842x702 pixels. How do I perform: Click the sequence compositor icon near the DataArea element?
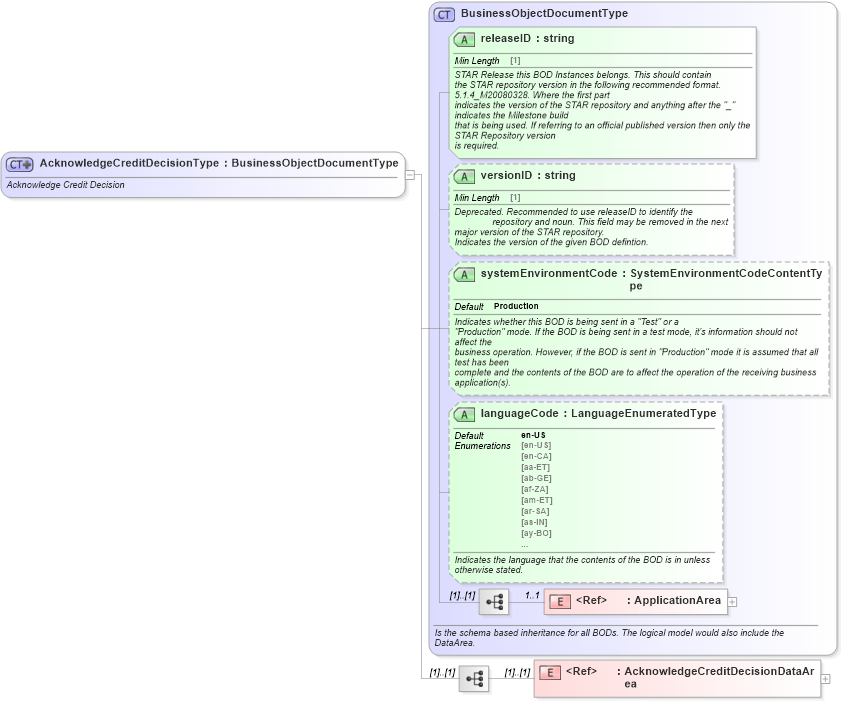tap(474, 678)
